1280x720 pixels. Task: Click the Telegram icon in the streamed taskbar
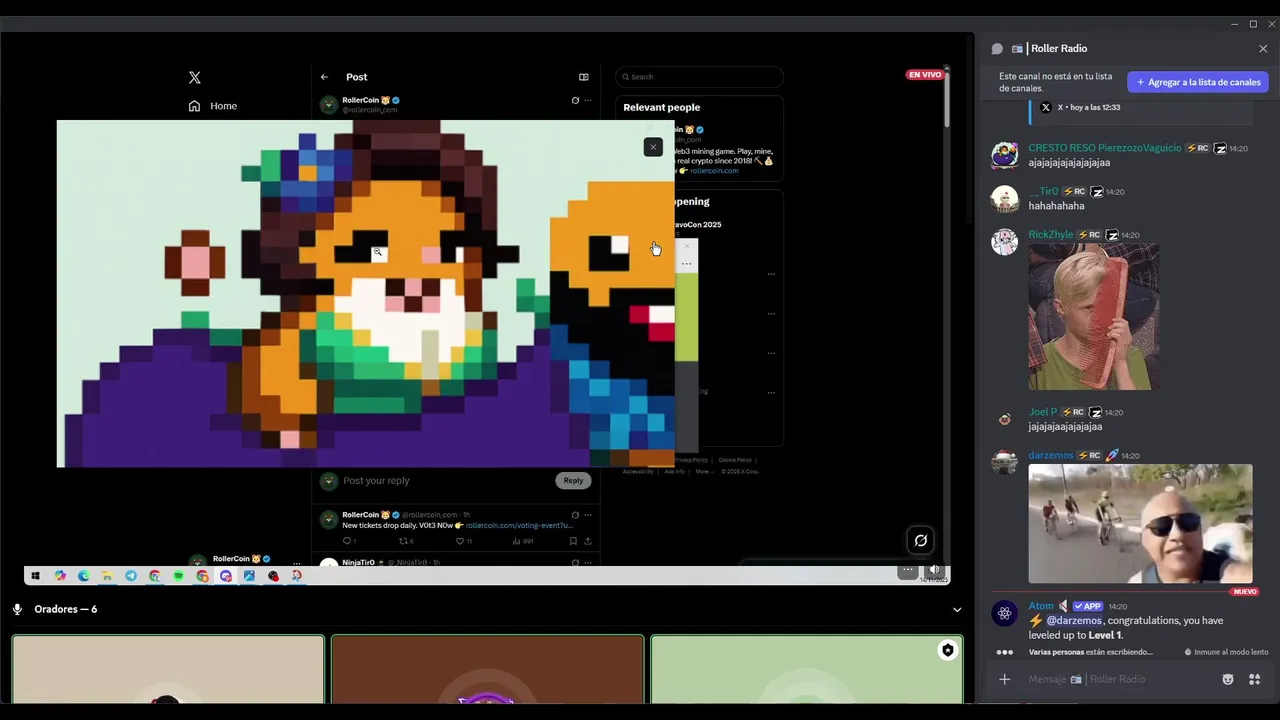click(x=131, y=576)
